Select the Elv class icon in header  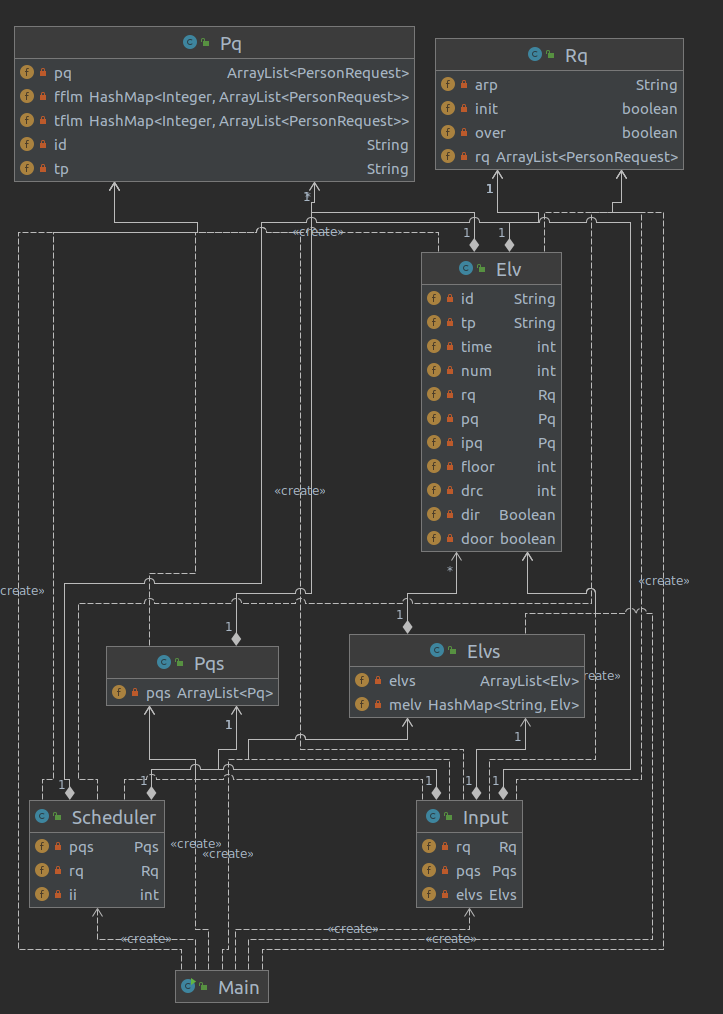coord(466,268)
